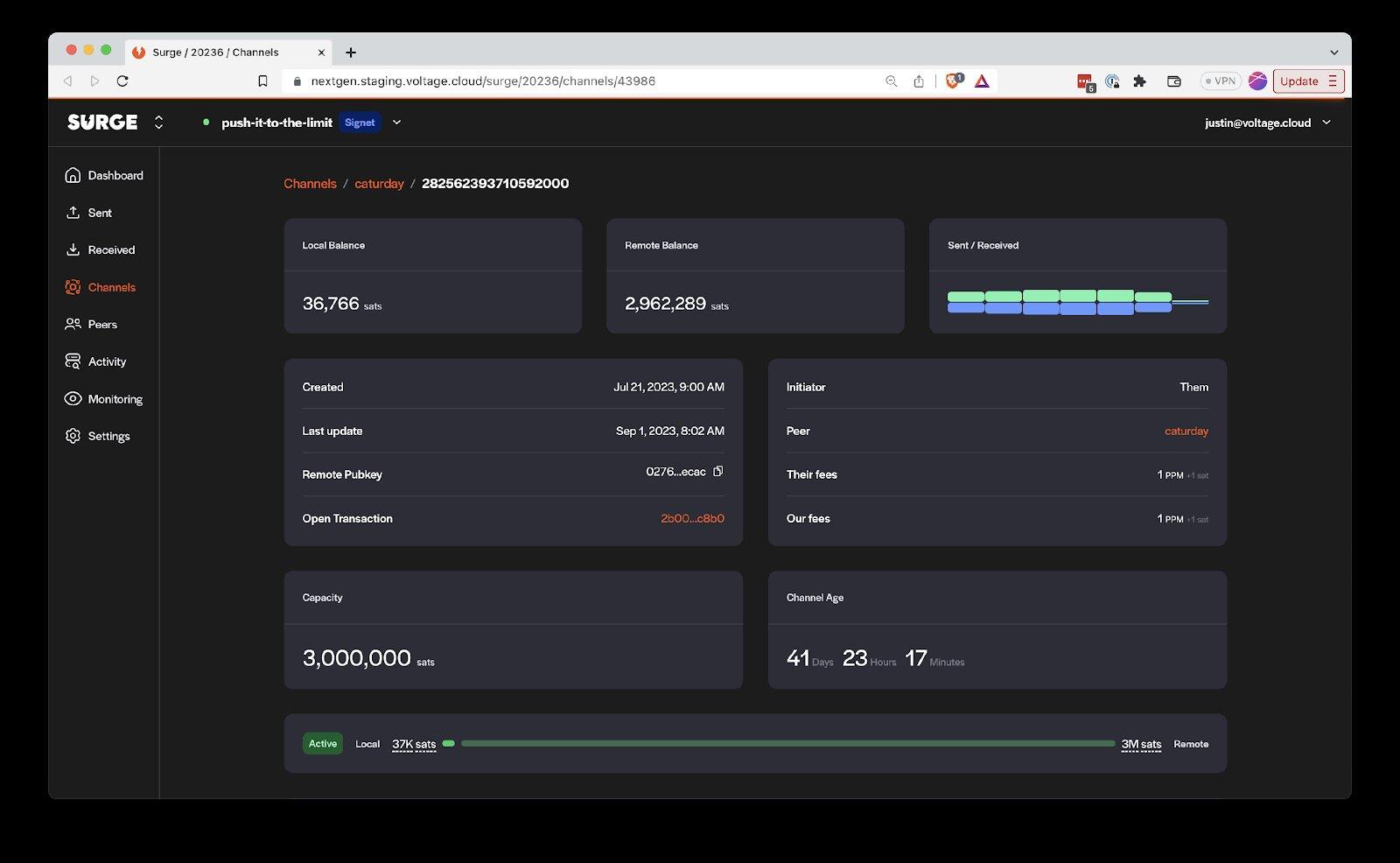The image size is (1400, 863).
Task: Click the Channels breadcrumb link
Action: [310, 184]
